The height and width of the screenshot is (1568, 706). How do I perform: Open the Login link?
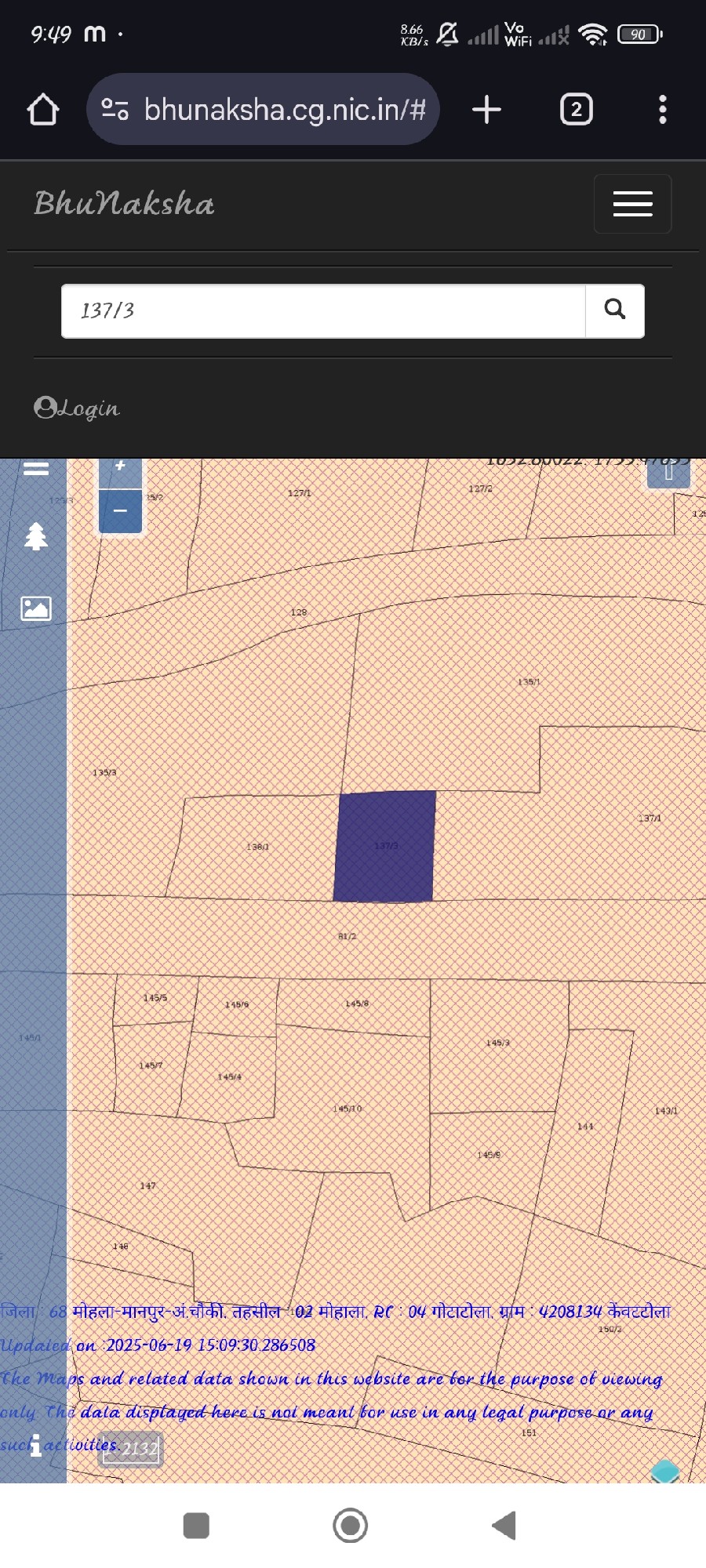coord(77,408)
